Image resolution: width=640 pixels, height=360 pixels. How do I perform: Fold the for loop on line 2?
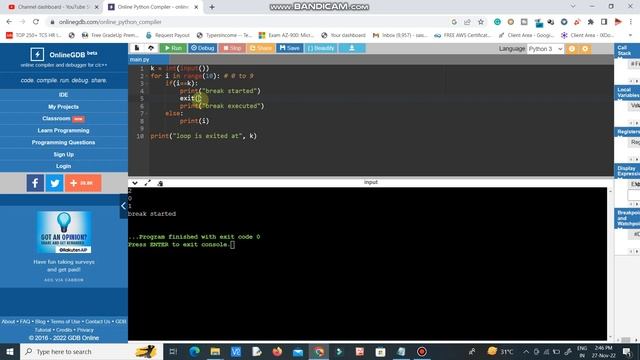click(147, 76)
